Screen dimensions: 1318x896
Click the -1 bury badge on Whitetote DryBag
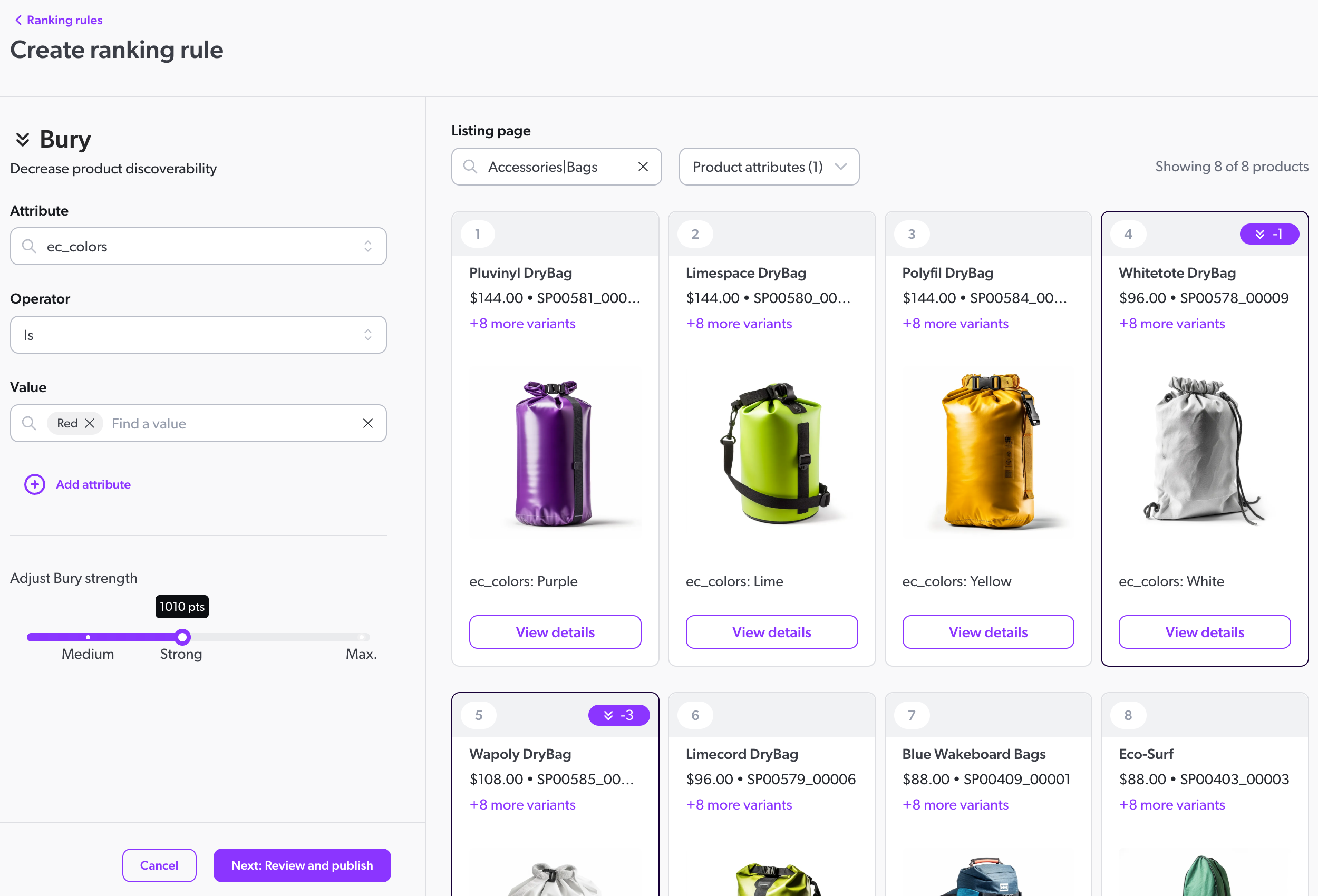tap(1269, 234)
